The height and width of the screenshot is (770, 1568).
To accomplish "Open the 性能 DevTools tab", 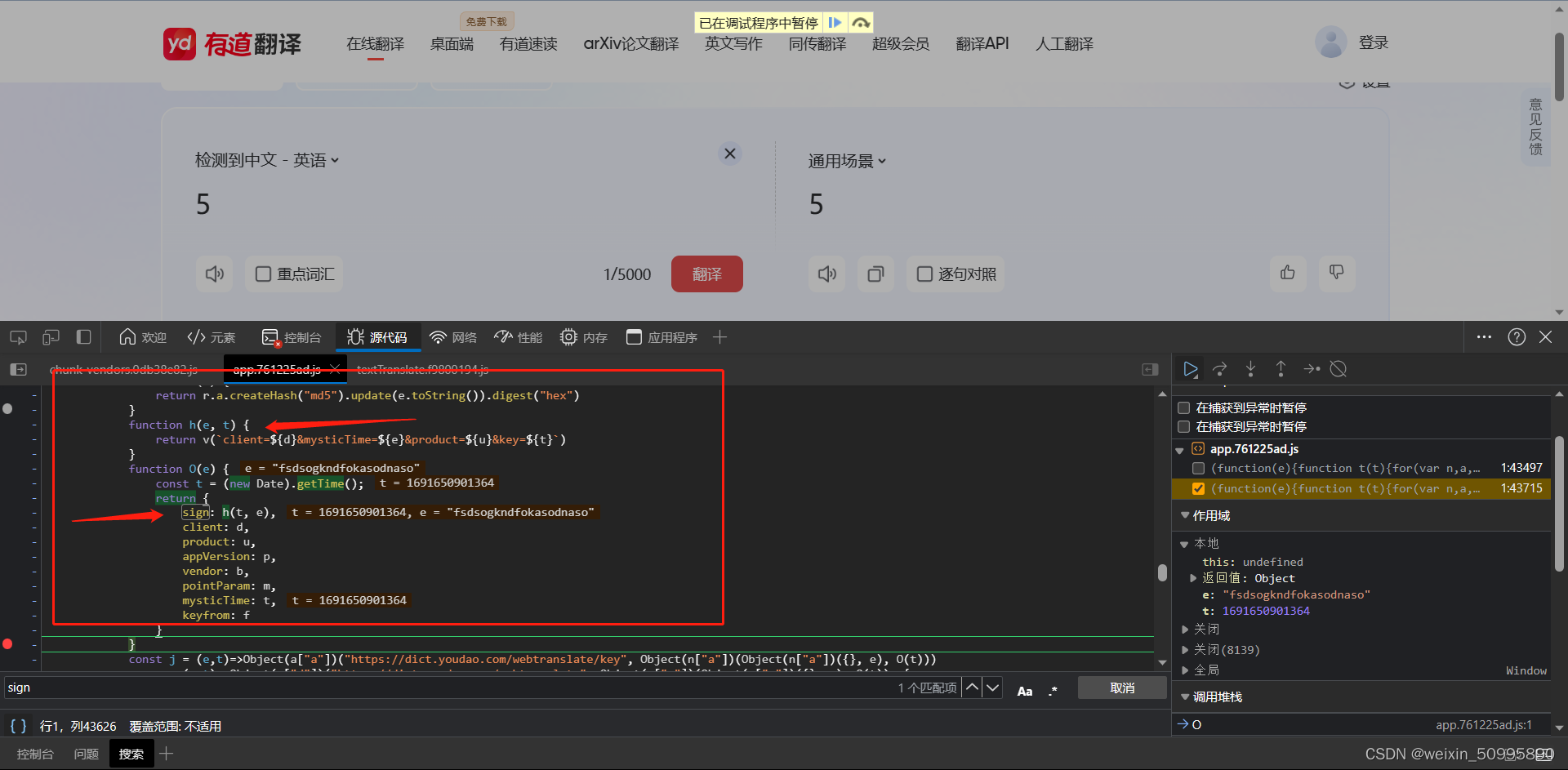I will [519, 337].
